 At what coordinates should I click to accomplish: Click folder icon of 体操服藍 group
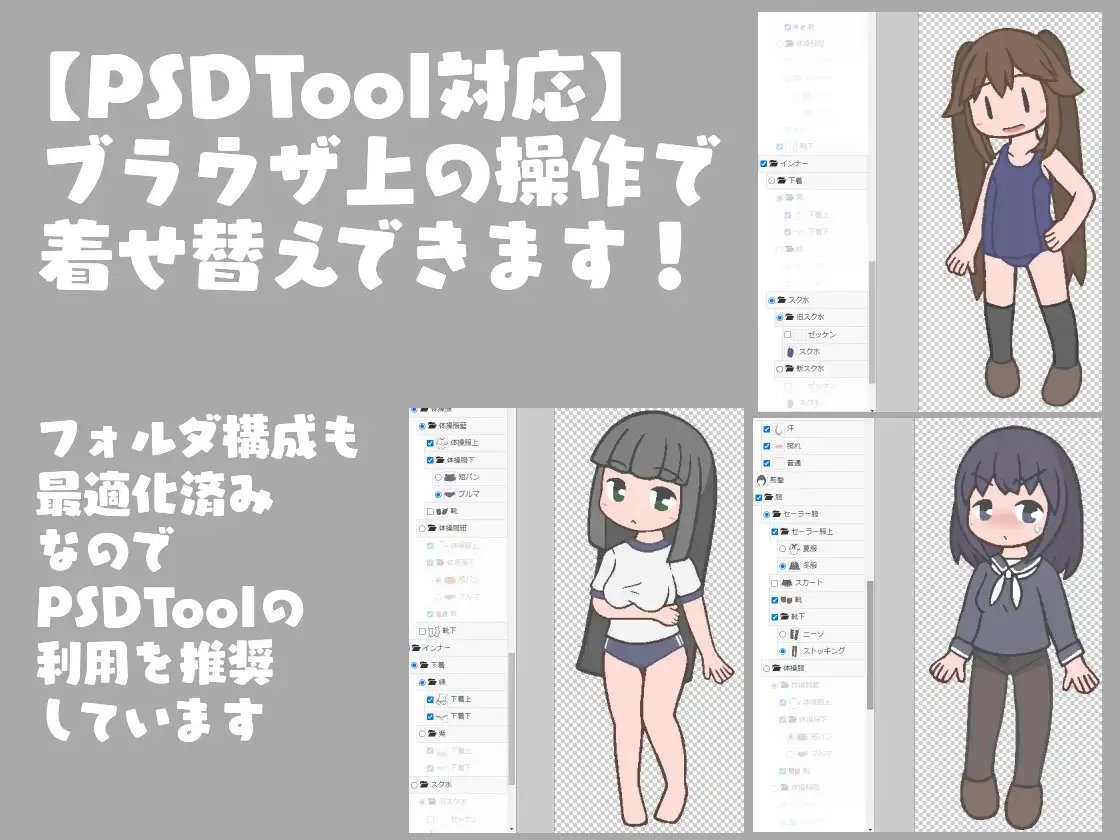pos(432,426)
